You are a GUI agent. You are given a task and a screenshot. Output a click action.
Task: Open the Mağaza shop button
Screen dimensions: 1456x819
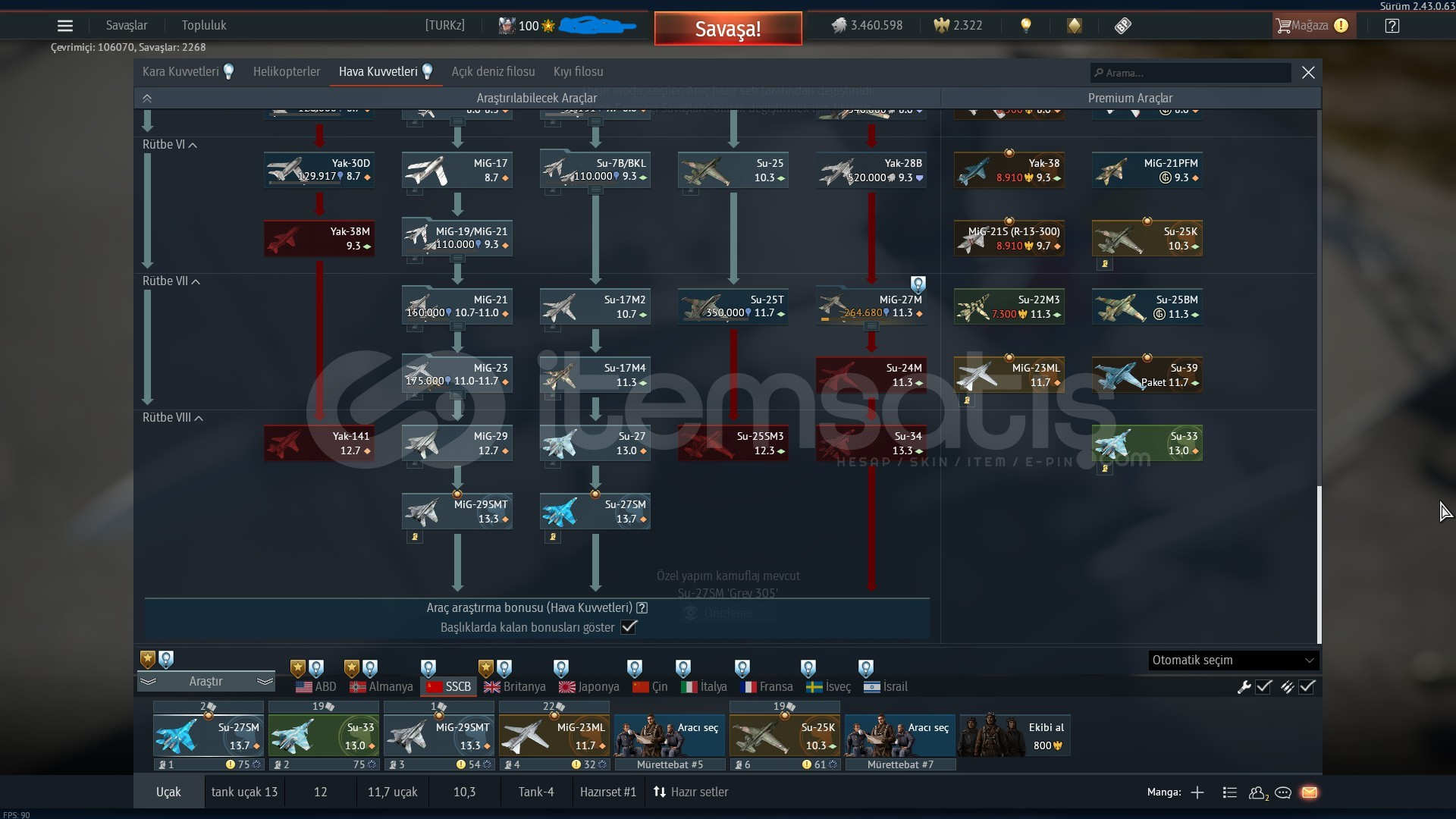point(1313,26)
